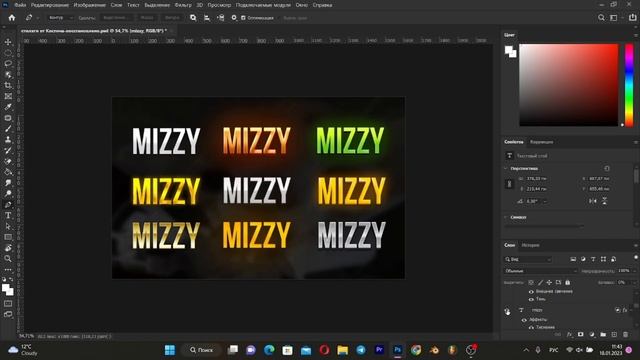
Task: Select the Zoom tool in toolbox
Action: pyautogui.click(x=8, y=259)
